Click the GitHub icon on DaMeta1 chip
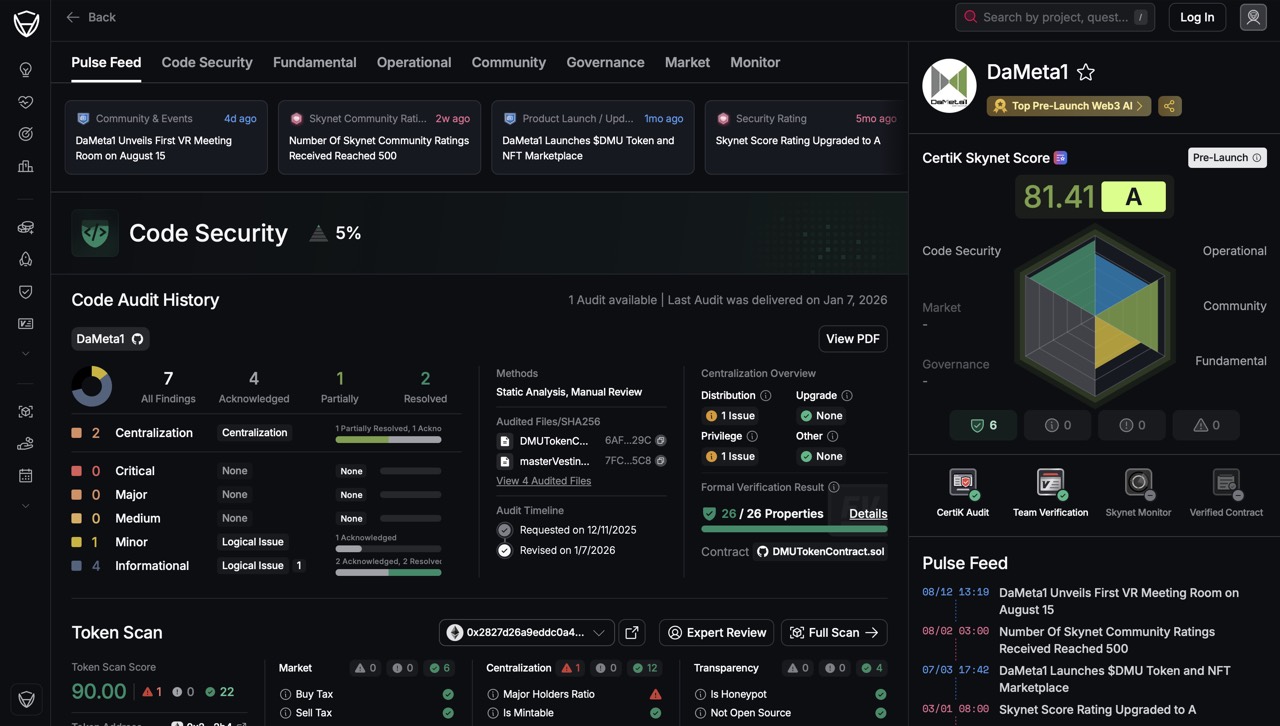 (x=138, y=339)
